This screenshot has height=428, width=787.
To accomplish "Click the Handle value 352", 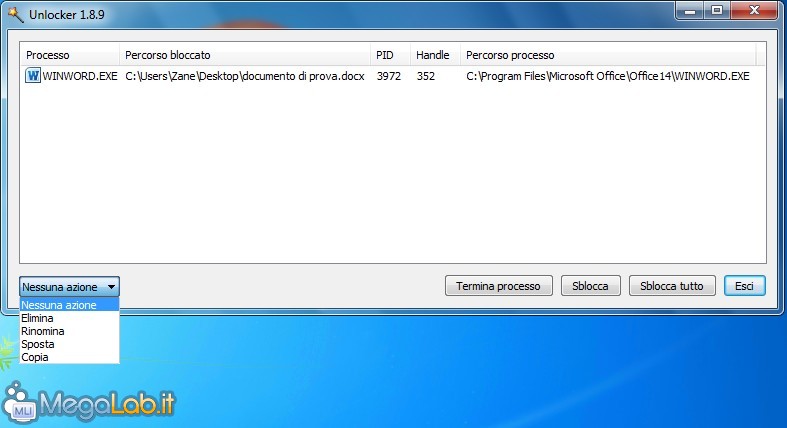I will pyautogui.click(x=426, y=76).
